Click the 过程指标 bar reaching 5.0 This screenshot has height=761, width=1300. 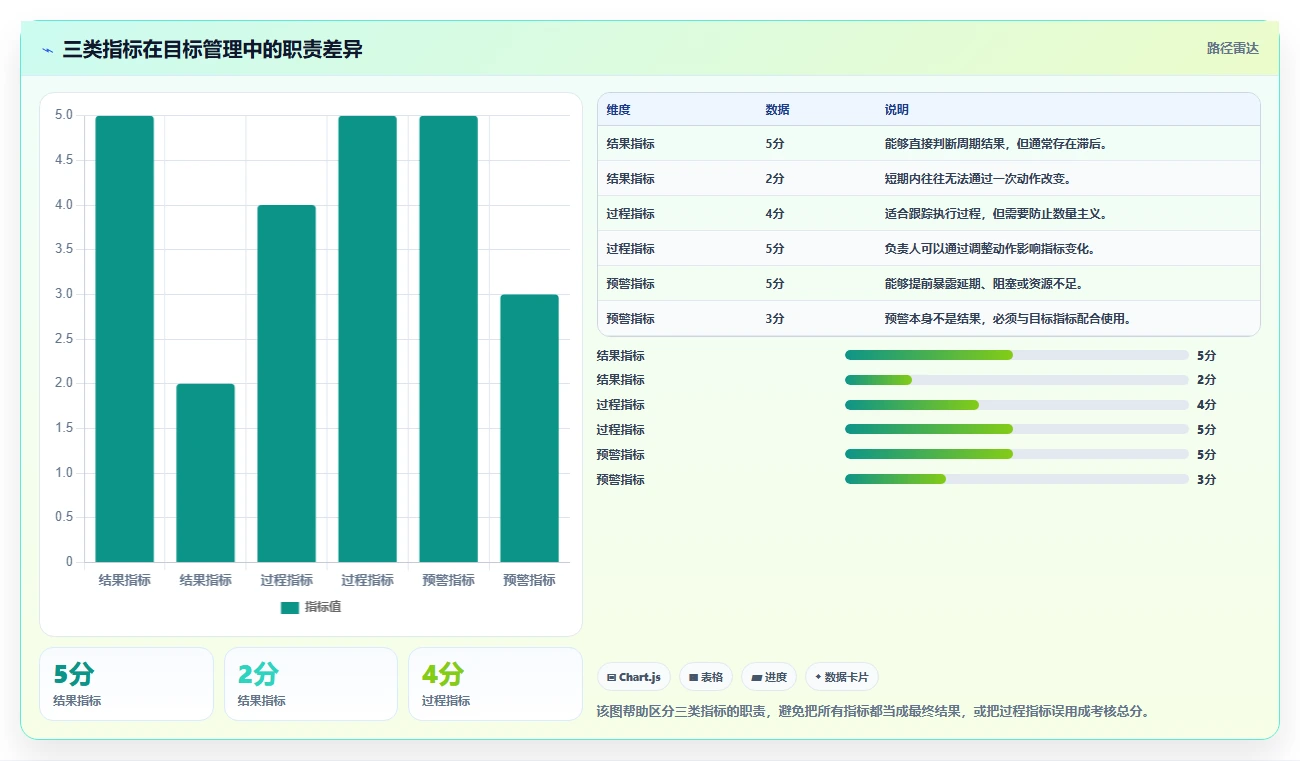pos(367,339)
